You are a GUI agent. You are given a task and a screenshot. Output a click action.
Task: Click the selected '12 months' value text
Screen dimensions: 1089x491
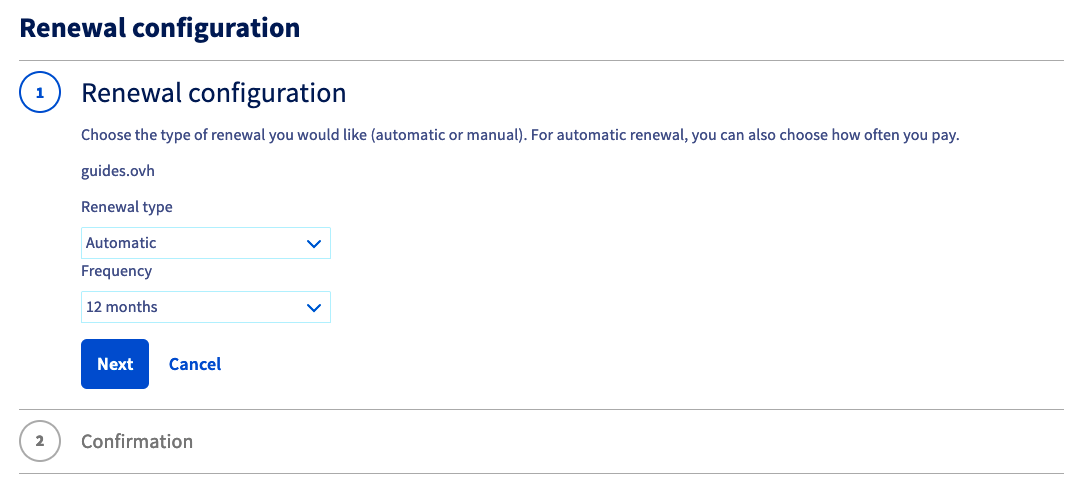coord(122,307)
